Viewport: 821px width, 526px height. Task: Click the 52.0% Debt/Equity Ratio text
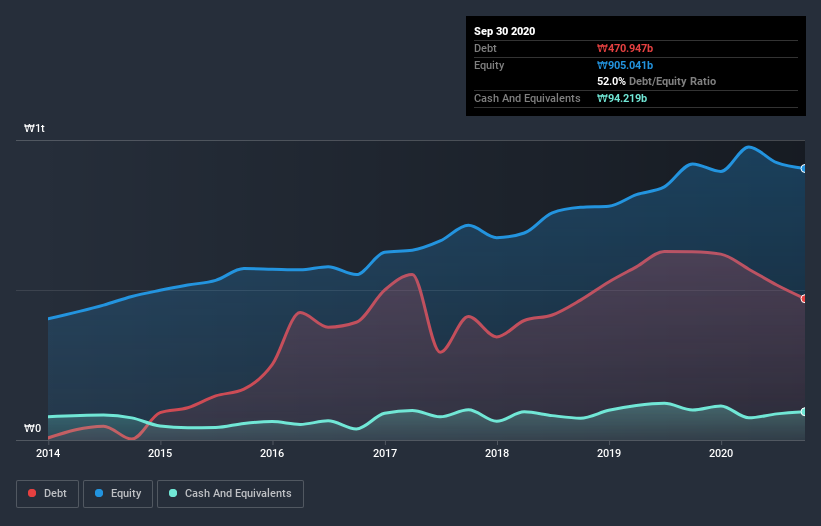click(656, 81)
